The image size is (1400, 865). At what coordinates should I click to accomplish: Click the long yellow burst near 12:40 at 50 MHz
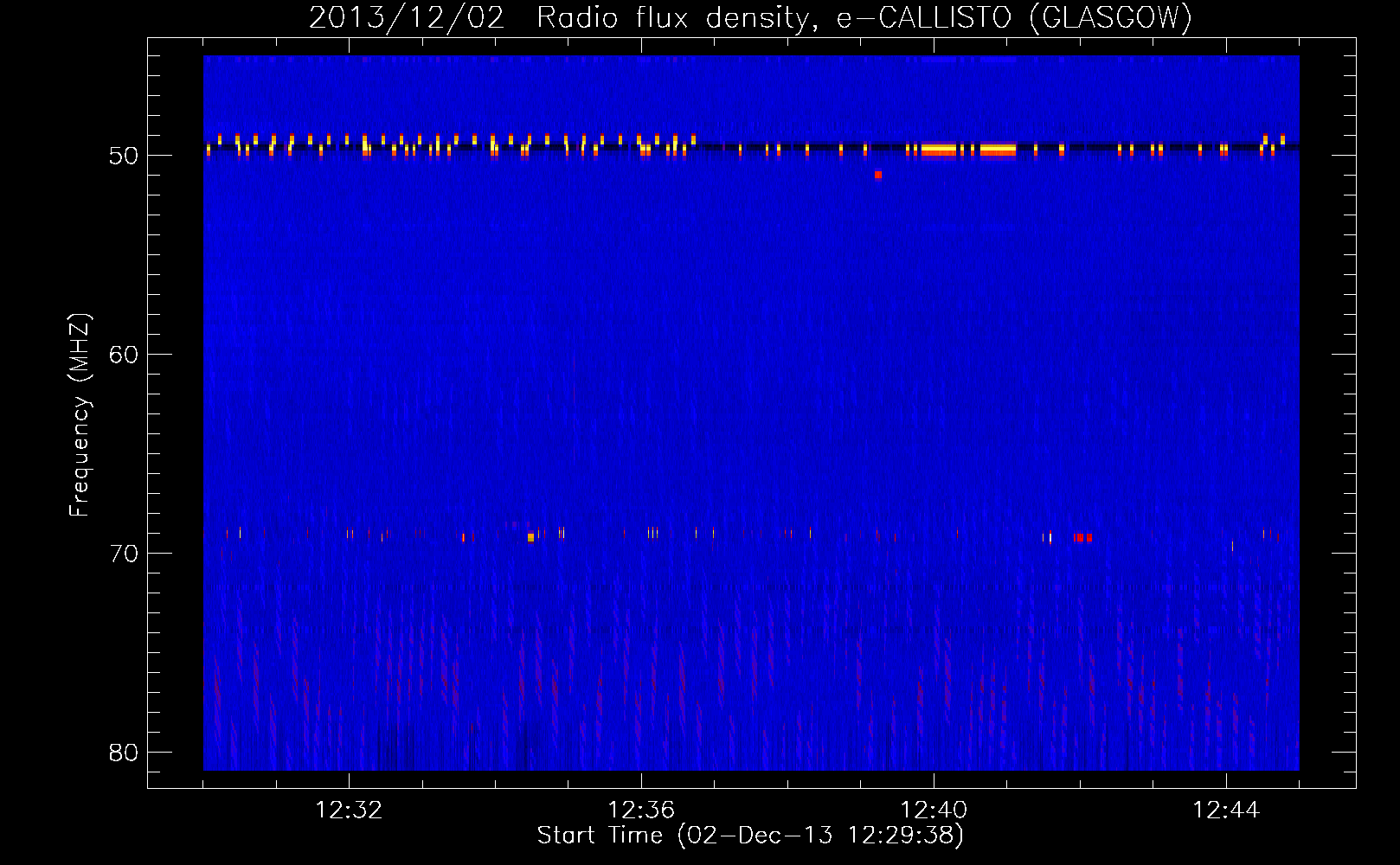(939, 150)
